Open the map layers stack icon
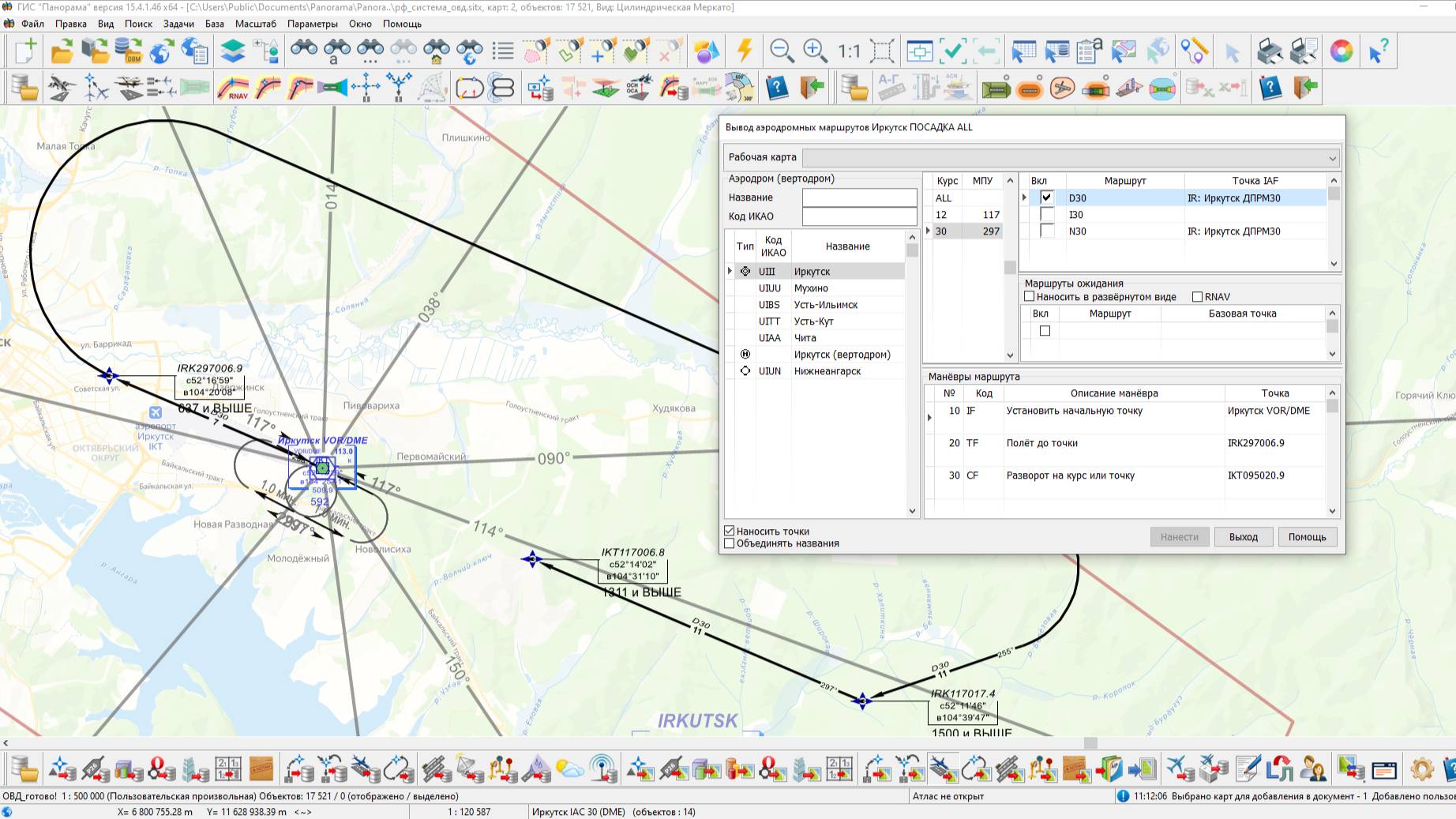Screen dimensions: 1456x819 tap(232, 51)
